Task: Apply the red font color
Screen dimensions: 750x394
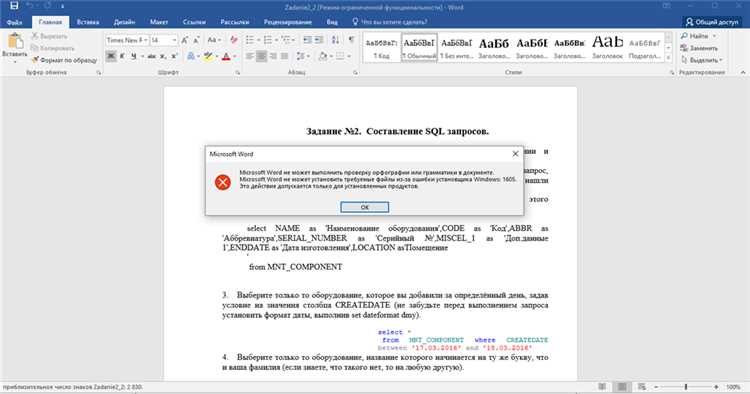Action: tap(226, 56)
